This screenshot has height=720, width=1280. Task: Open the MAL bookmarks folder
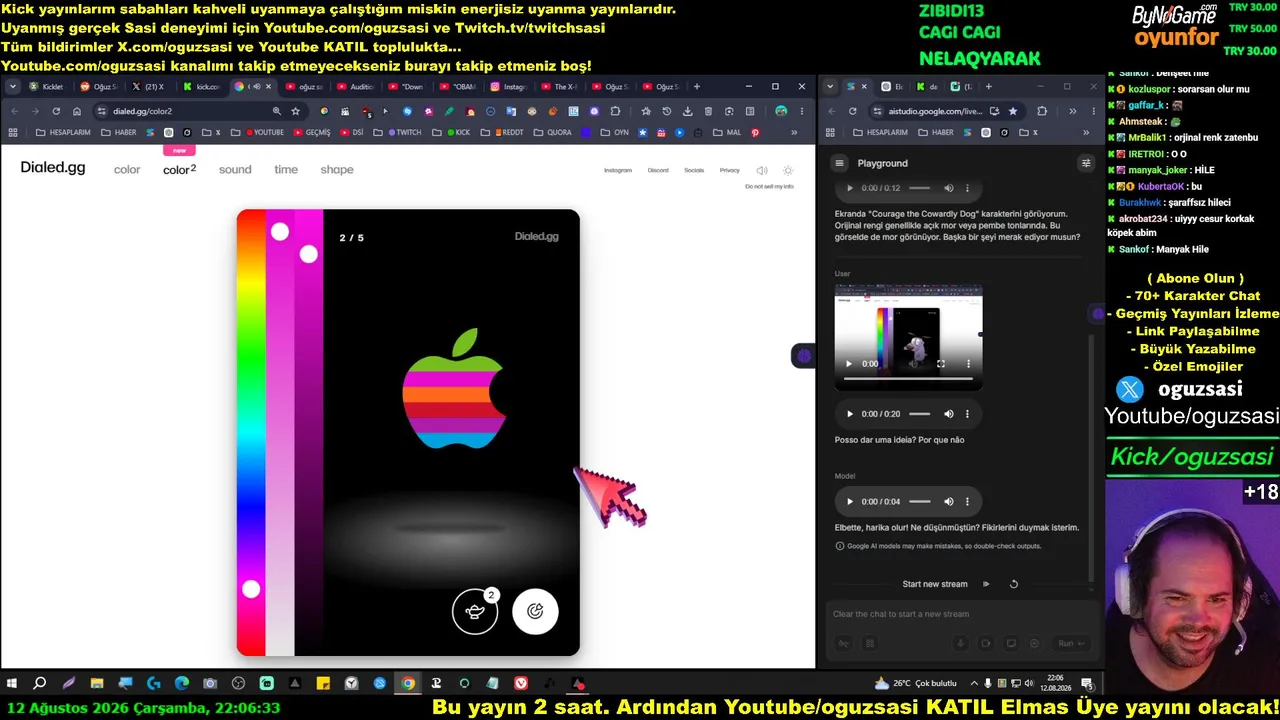pos(728,132)
